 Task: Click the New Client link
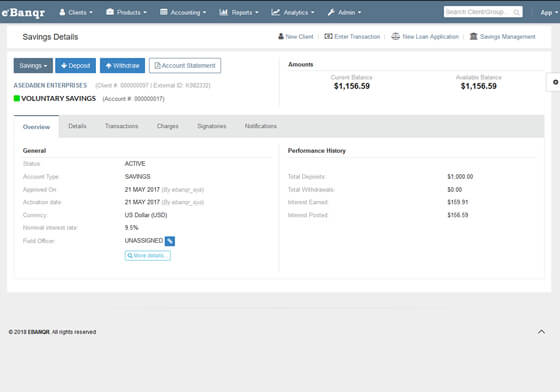tap(295, 36)
